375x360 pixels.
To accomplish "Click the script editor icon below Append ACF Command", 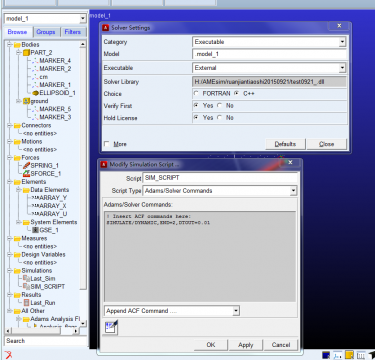I will (111, 327).
